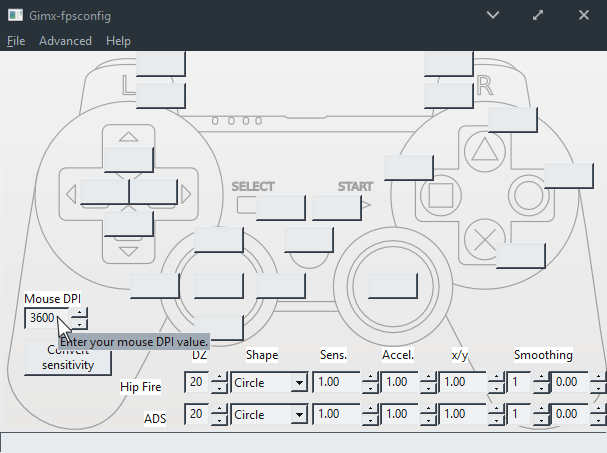
Task: Assign the Triangle button binding
Action: point(513,120)
